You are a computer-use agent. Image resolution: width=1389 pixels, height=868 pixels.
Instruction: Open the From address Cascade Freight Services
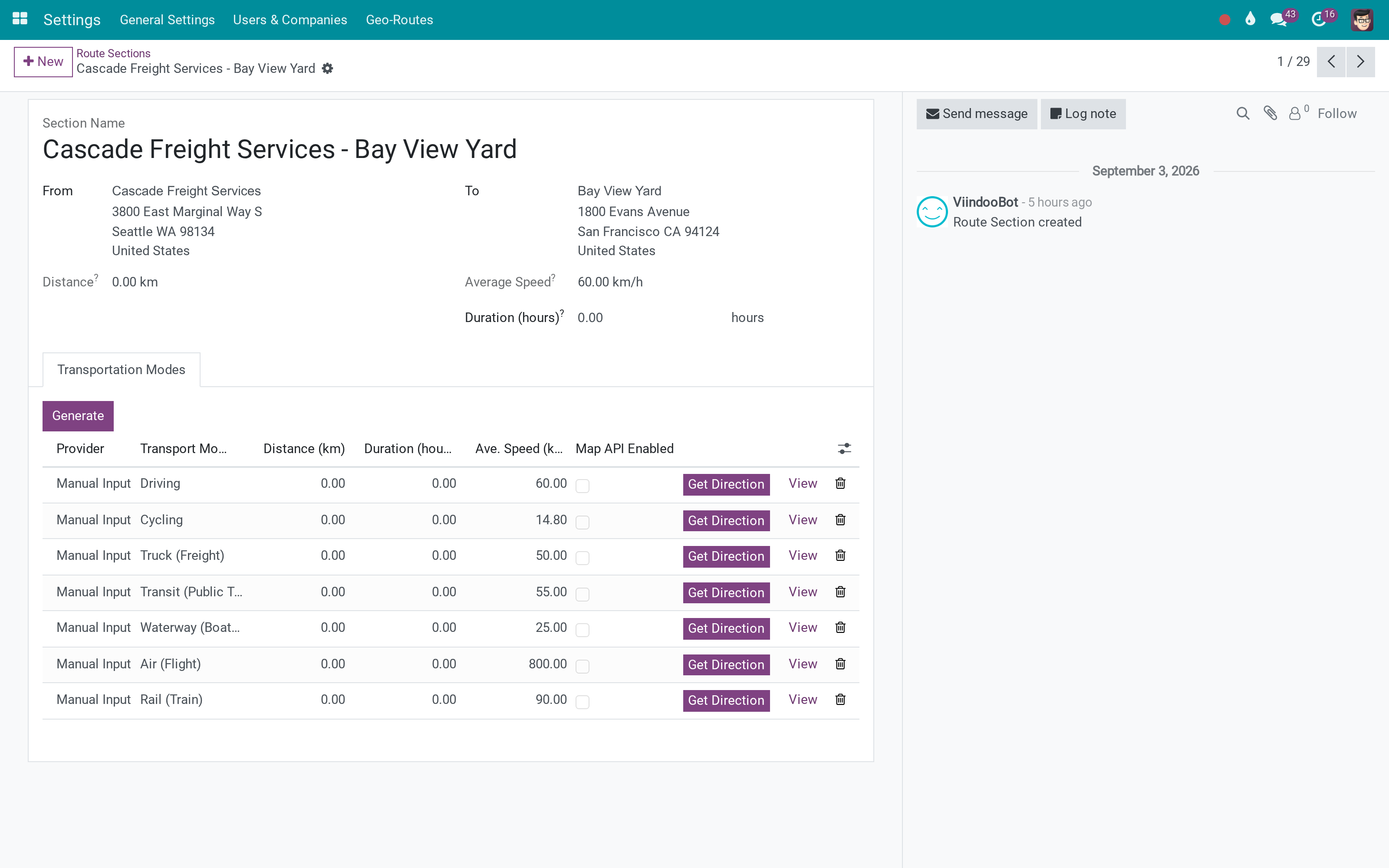(186, 191)
